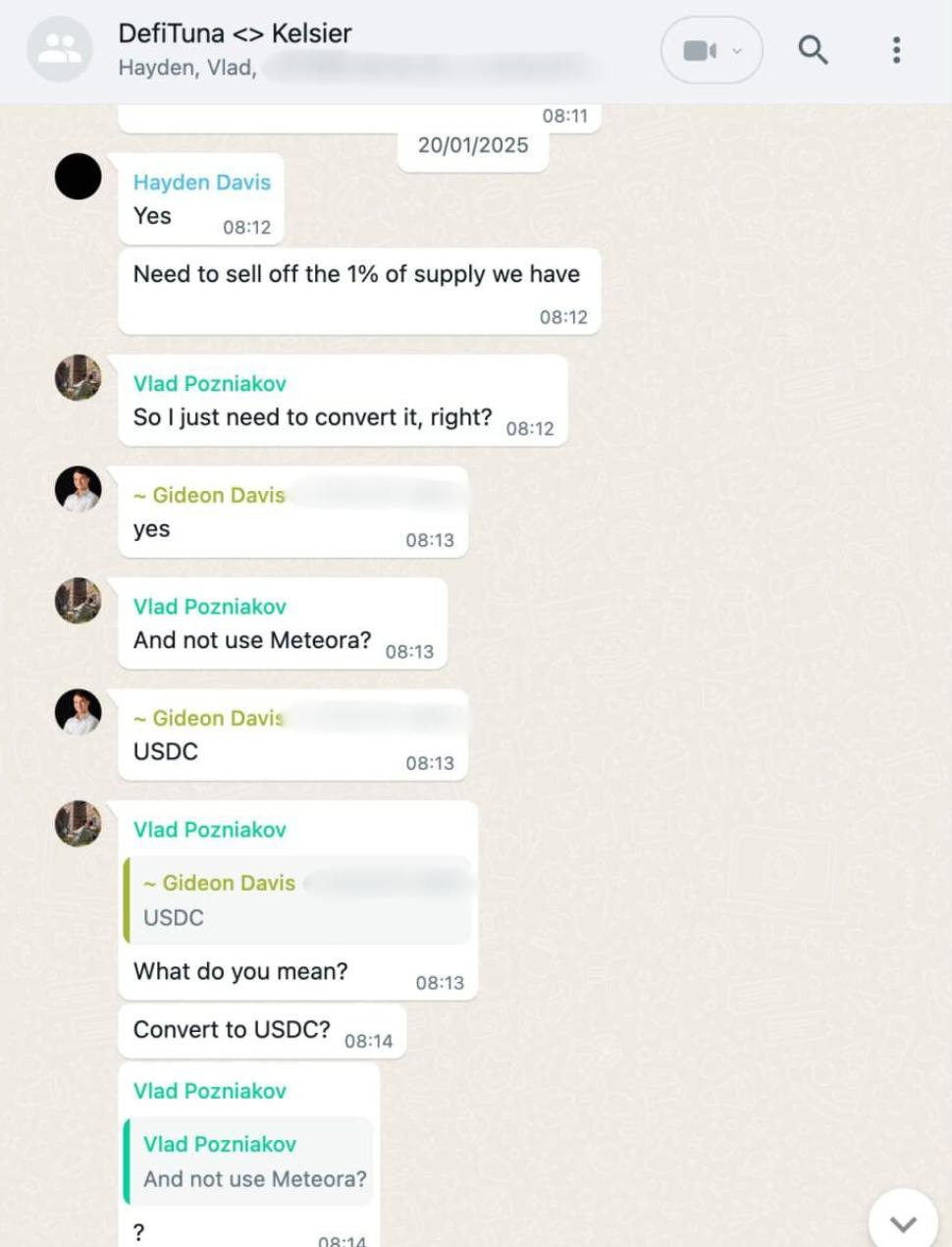This screenshot has width=952, height=1247.
Task: Open quoted 'And not use Meteora?' reply
Action: click(x=248, y=1161)
